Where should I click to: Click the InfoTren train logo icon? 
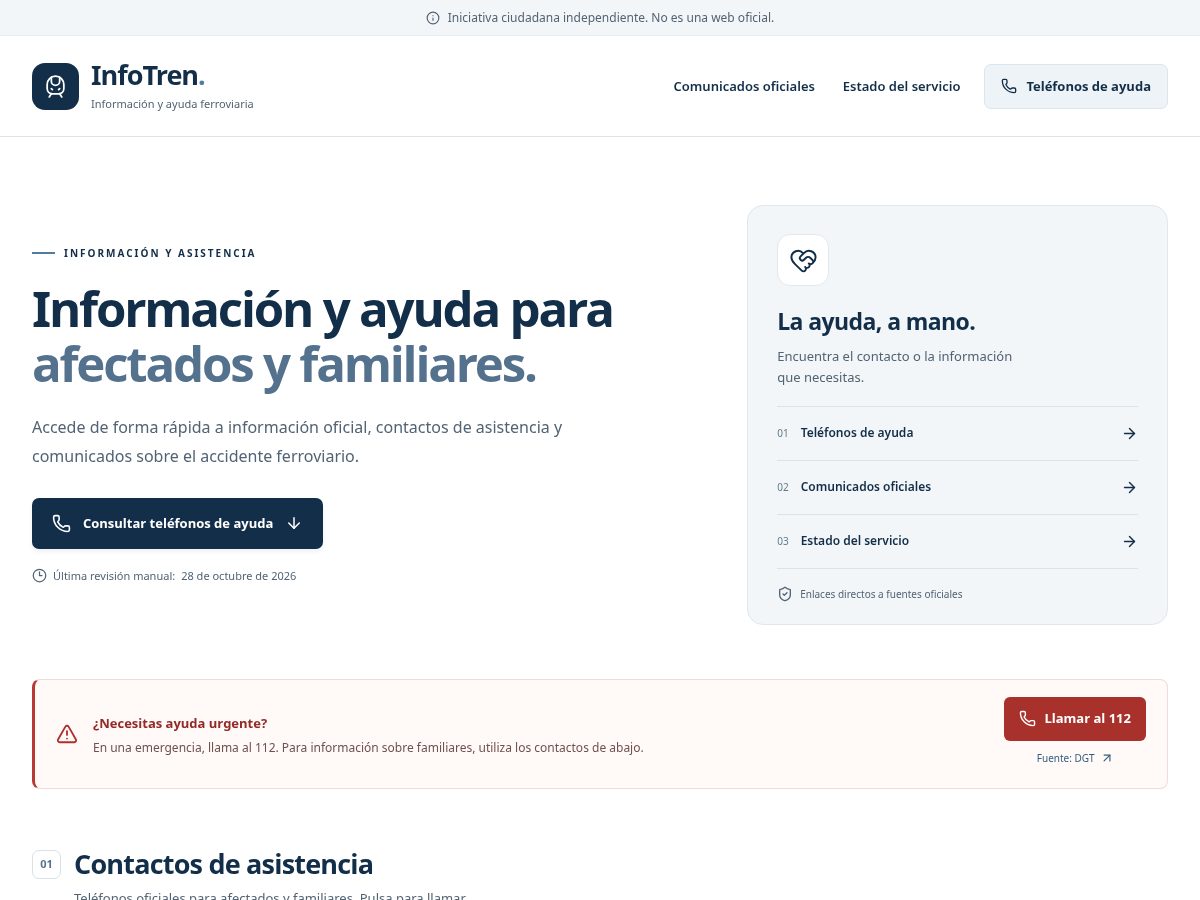click(55, 86)
